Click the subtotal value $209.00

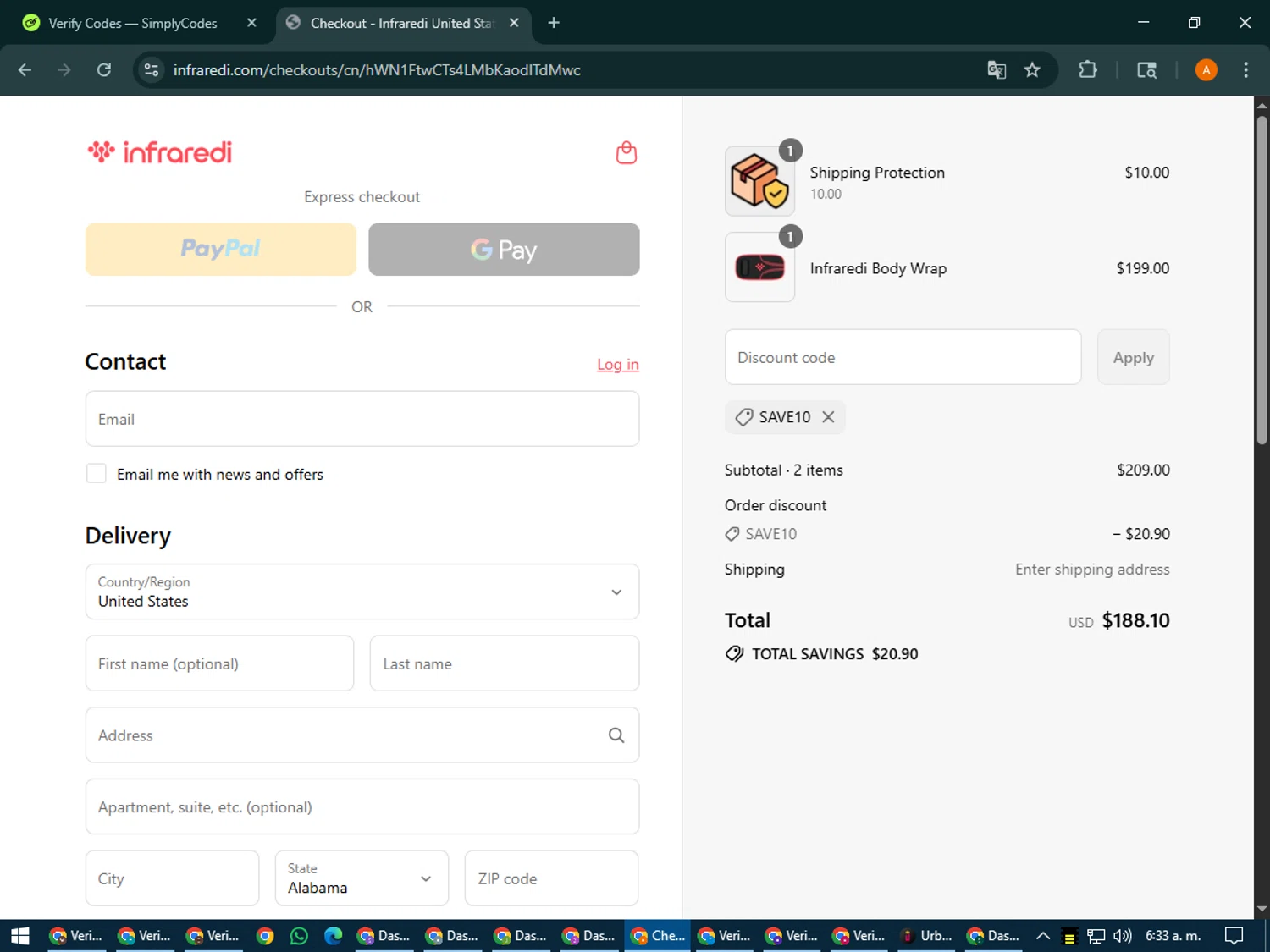tap(1143, 470)
